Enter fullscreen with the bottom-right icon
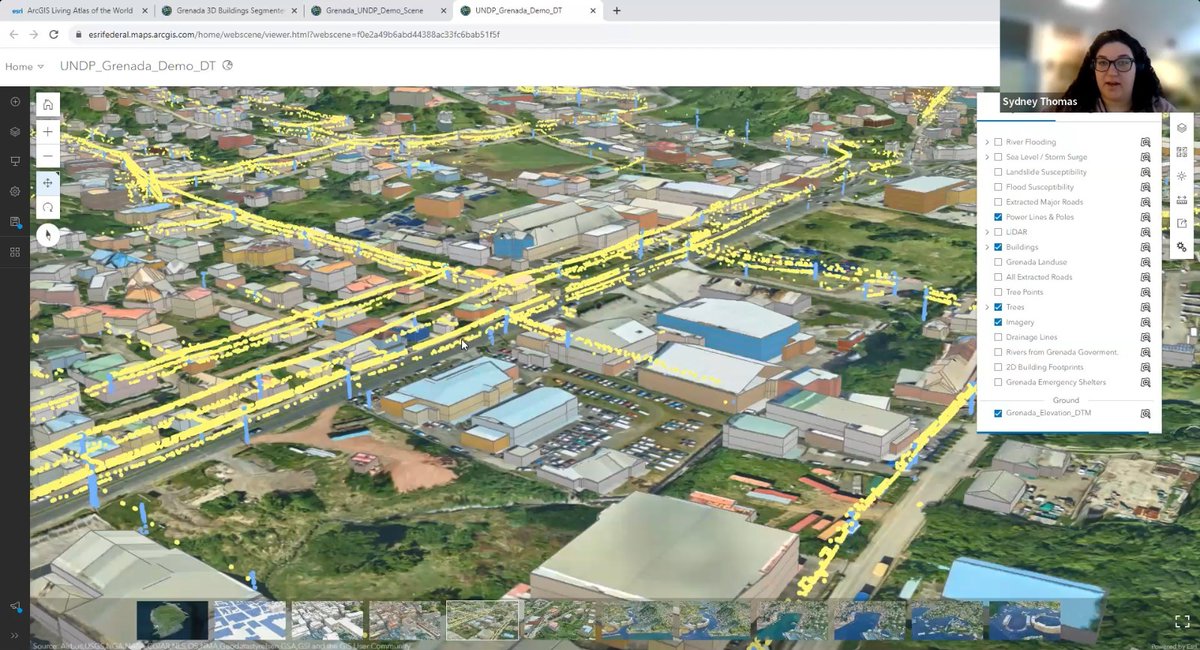1200x650 pixels. [x=1182, y=620]
